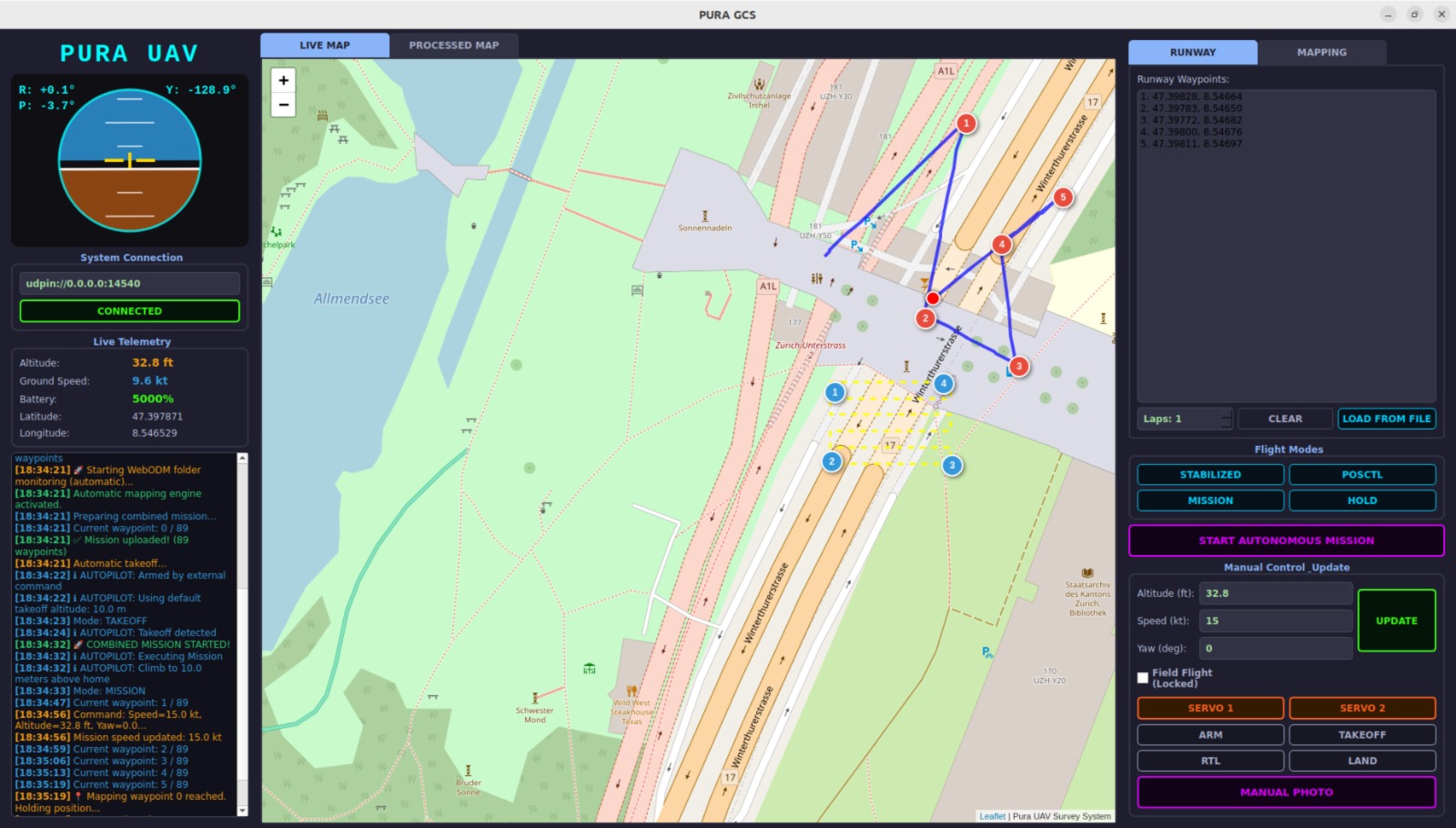
Task: Set flight mode to HOLD
Action: coord(1362,500)
